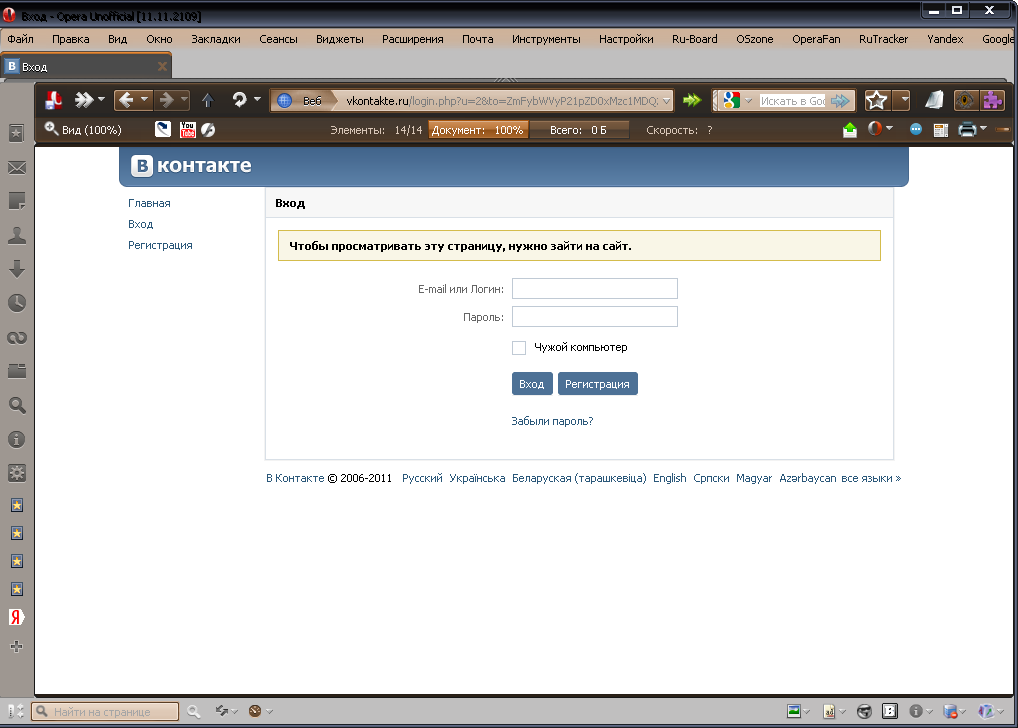Open the Contacts panel person icon
This screenshot has width=1018, height=728.
[x=17, y=236]
